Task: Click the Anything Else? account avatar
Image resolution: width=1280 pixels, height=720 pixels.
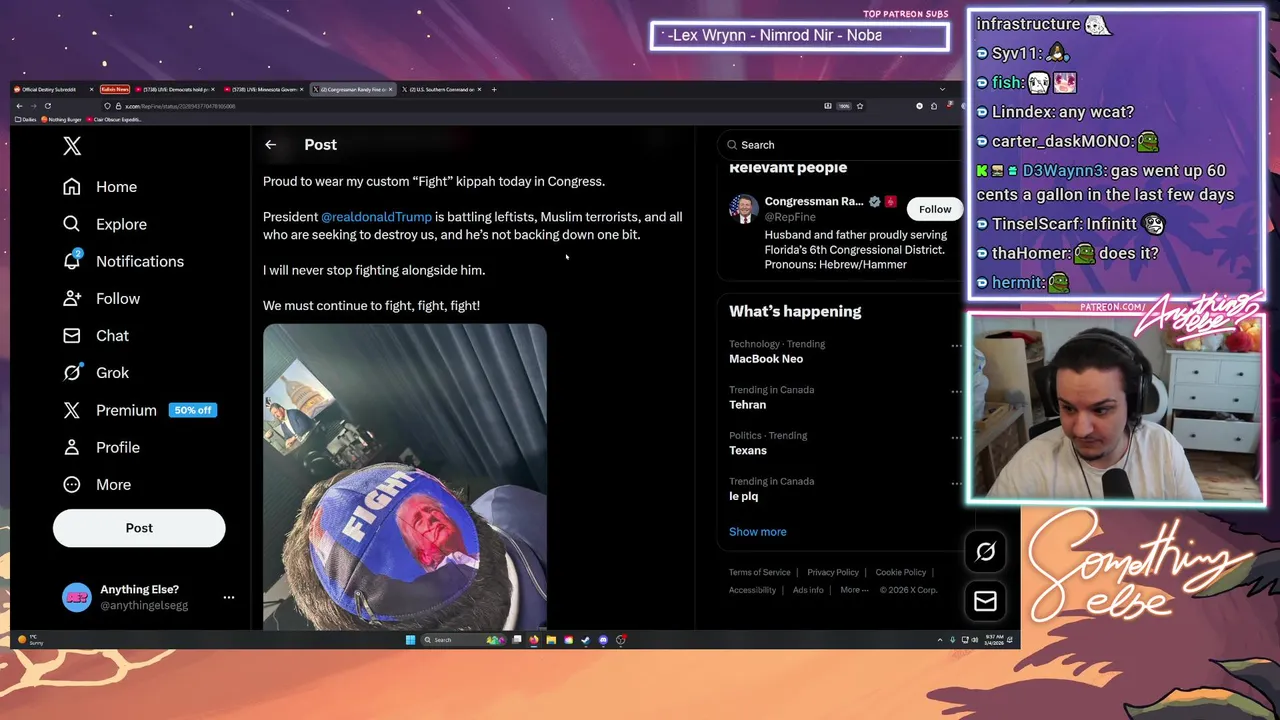Action: pos(77,597)
